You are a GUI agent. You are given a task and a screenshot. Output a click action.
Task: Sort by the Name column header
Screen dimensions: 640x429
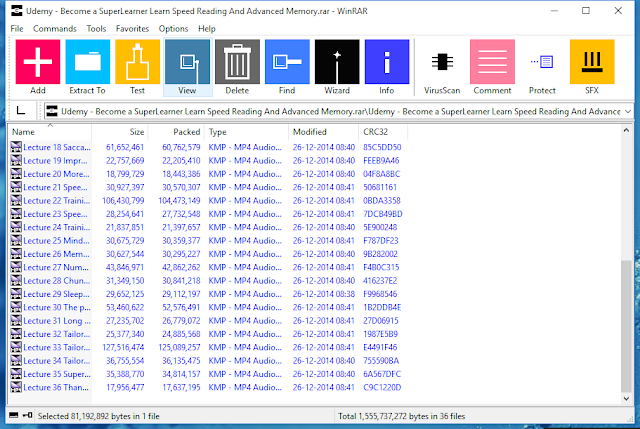[x=50, y=132]
